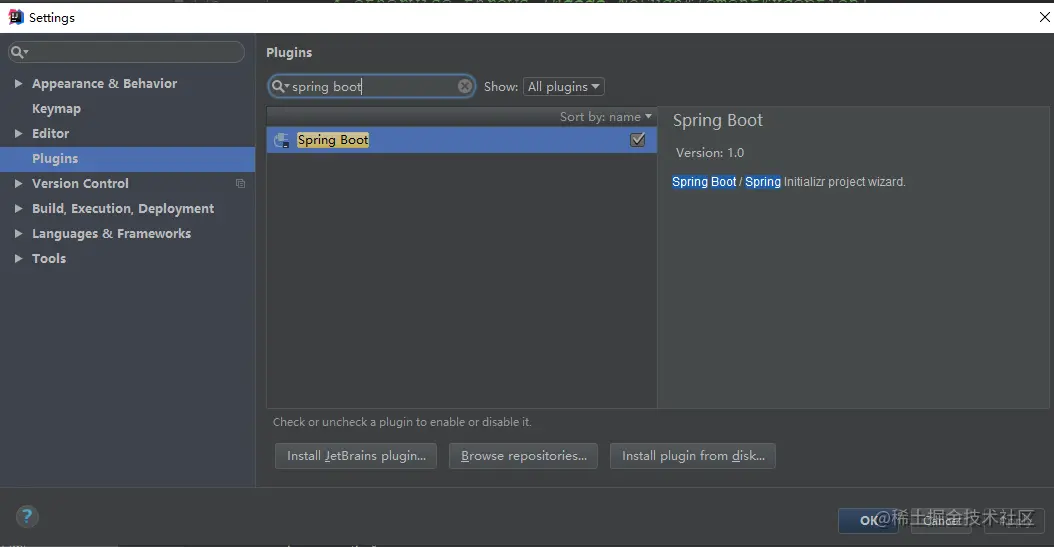The width and height of the screenshot is (1054, 547).
Task: Select Keymap in settings tree
Action: (x=56, y=109)
